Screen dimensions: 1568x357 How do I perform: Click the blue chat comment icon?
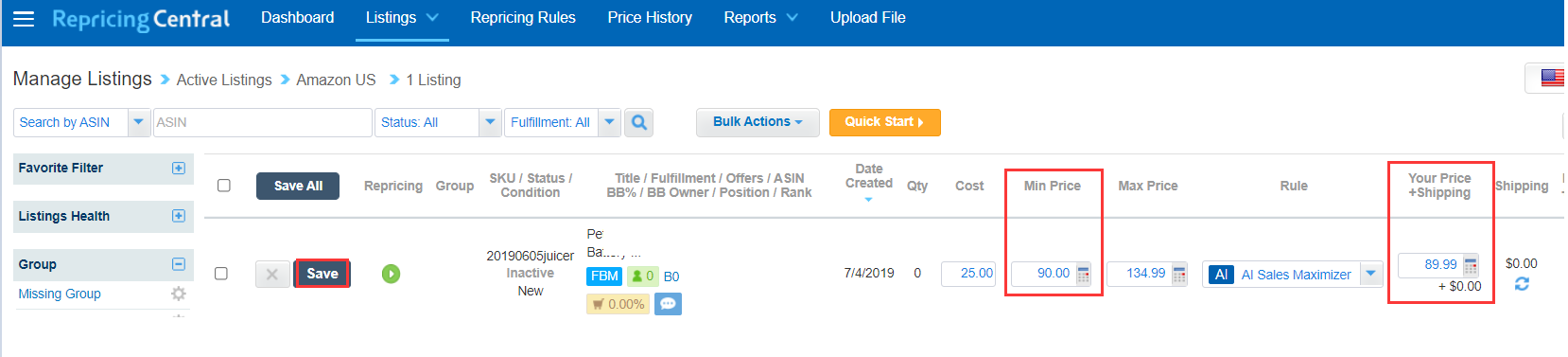668,304
